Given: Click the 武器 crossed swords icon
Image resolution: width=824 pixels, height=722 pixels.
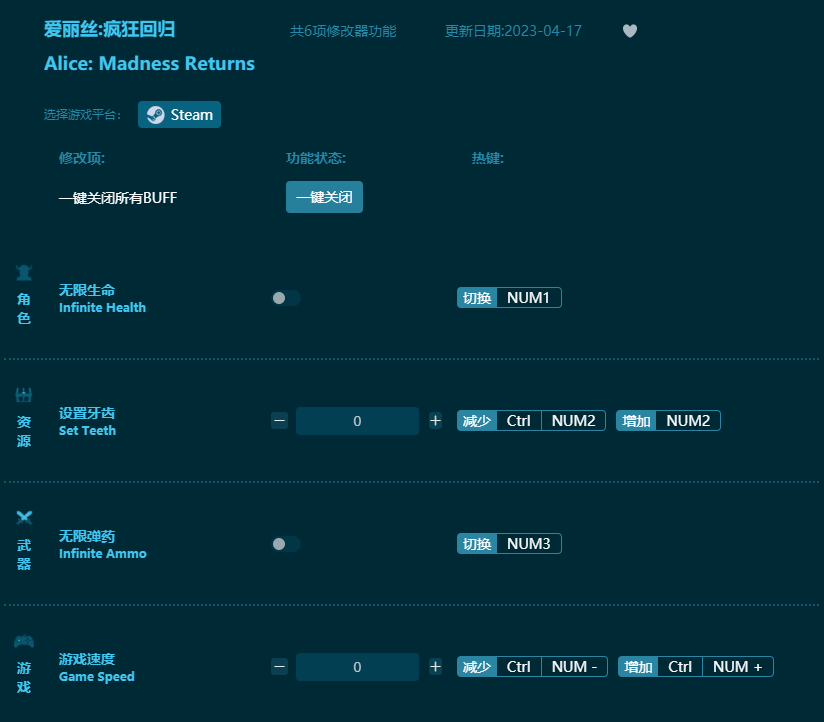Looking at the screenshot, I should pyautogui.click(x=24, y=518).
